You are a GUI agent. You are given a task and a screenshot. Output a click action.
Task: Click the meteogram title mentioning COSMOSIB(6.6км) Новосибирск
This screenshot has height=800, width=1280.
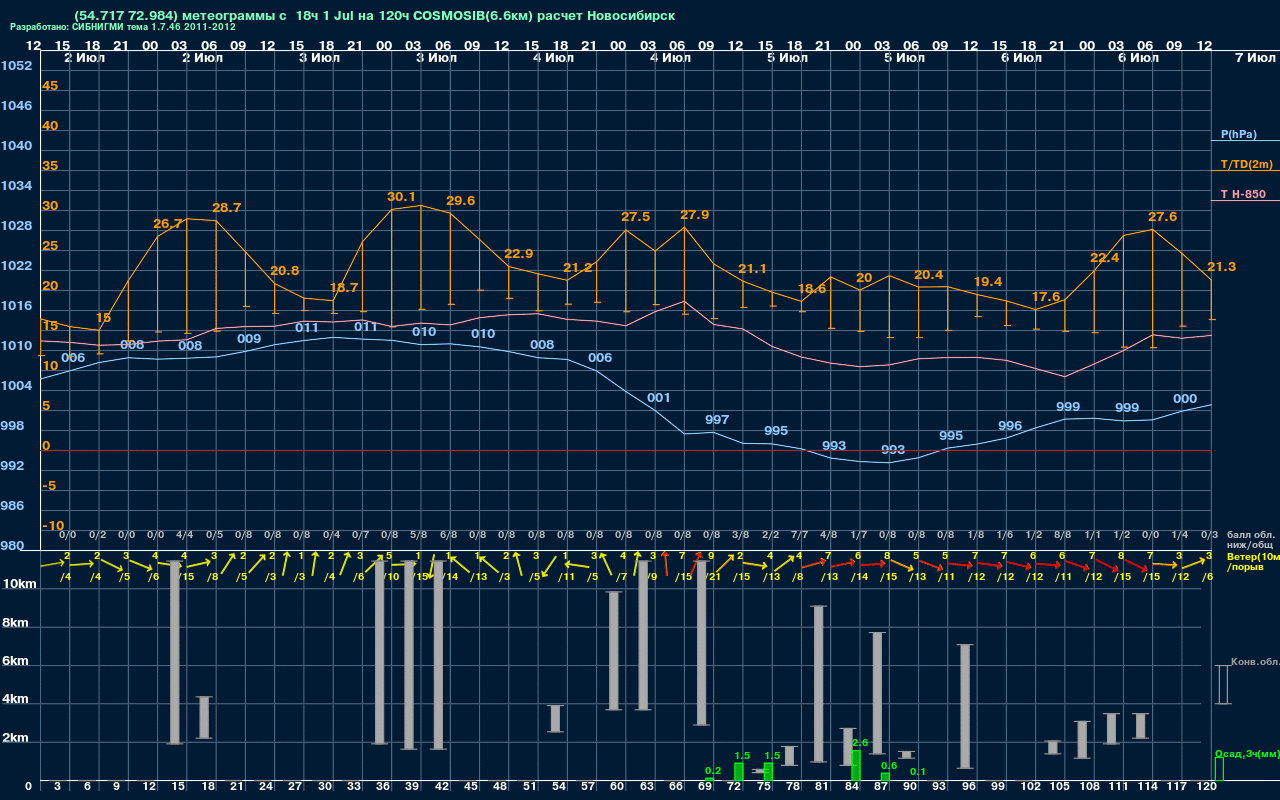coord(374,16)
